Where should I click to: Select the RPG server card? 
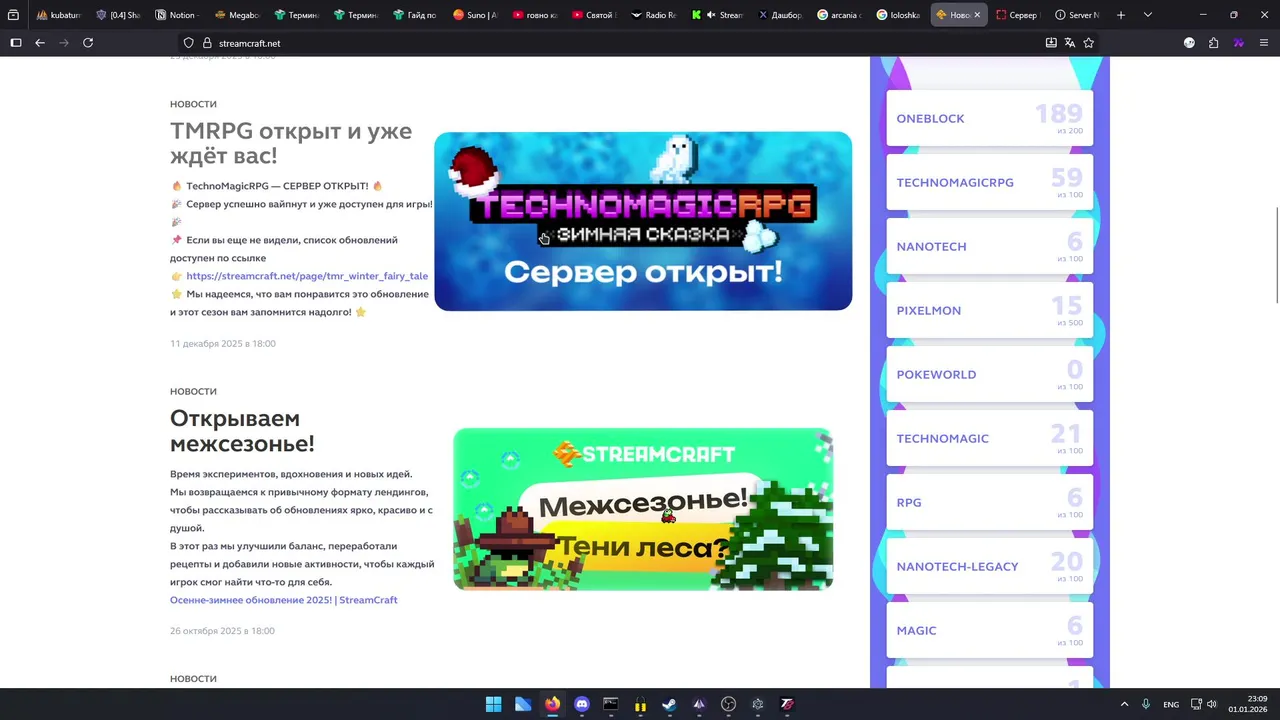[x=989, y=502]
